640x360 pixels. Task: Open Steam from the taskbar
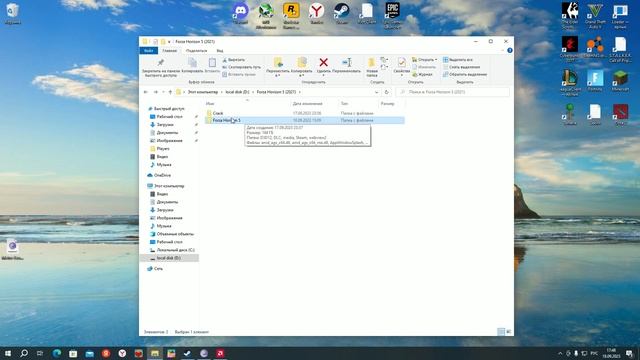(187, 353)
